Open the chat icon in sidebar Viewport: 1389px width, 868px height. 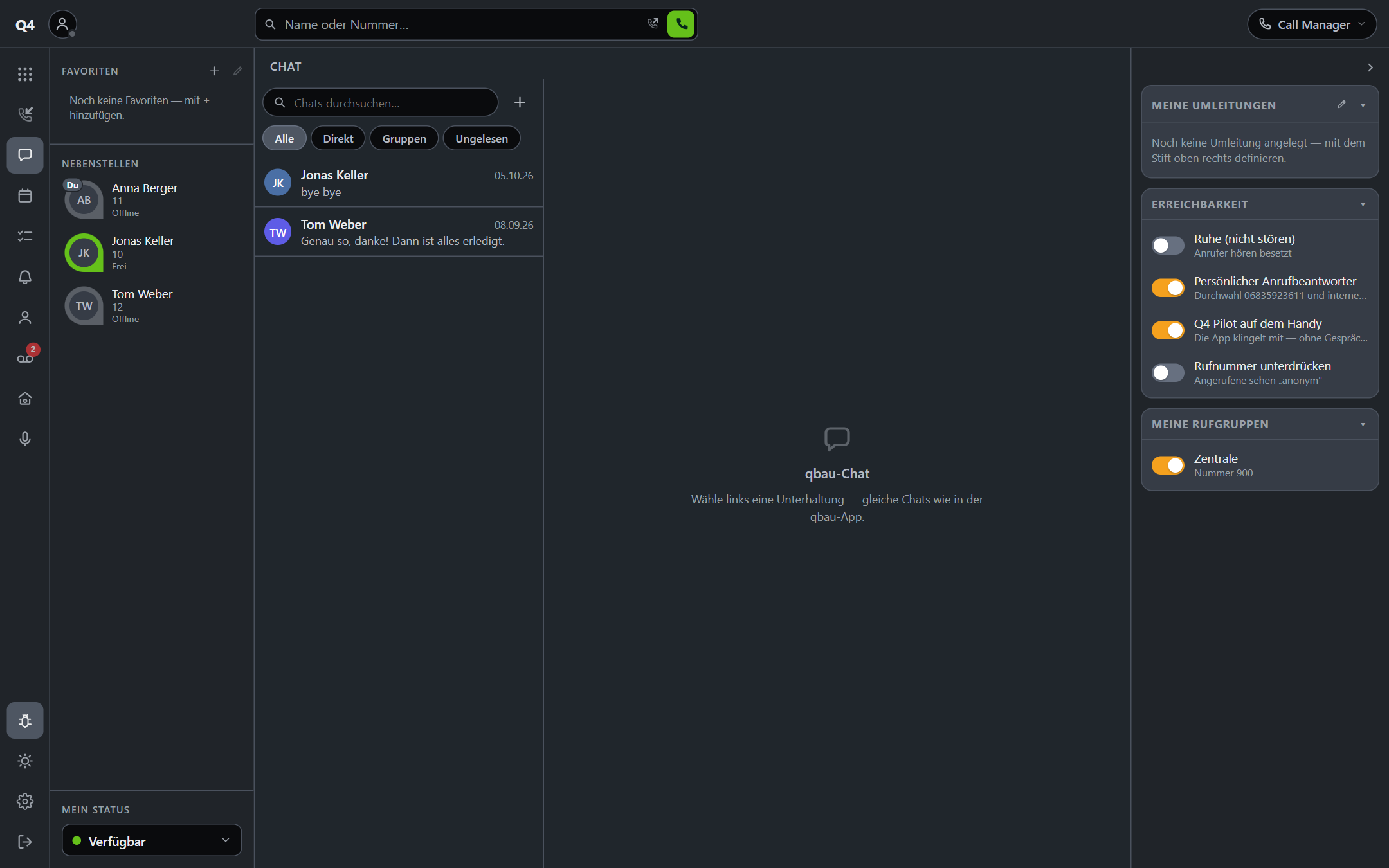25,155
